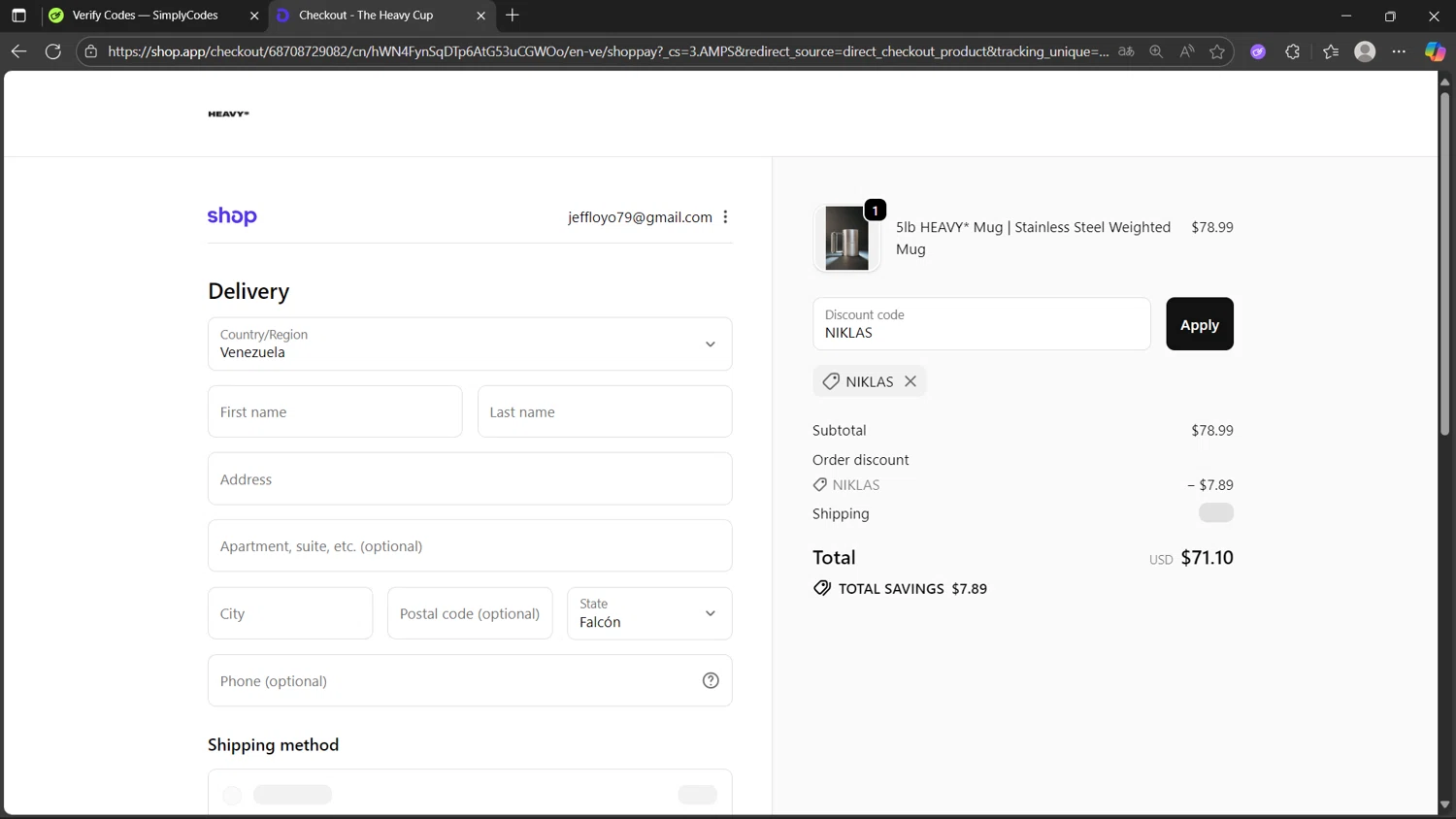This screenshot has height=819, width=1456.
Task: Open the Favorites list icon
Action: 1331,51
